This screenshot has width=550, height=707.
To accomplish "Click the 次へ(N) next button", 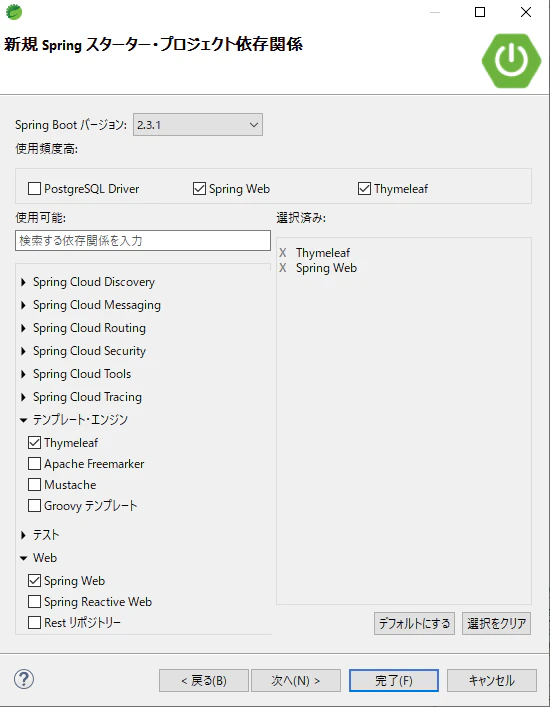I will [296, 680].
